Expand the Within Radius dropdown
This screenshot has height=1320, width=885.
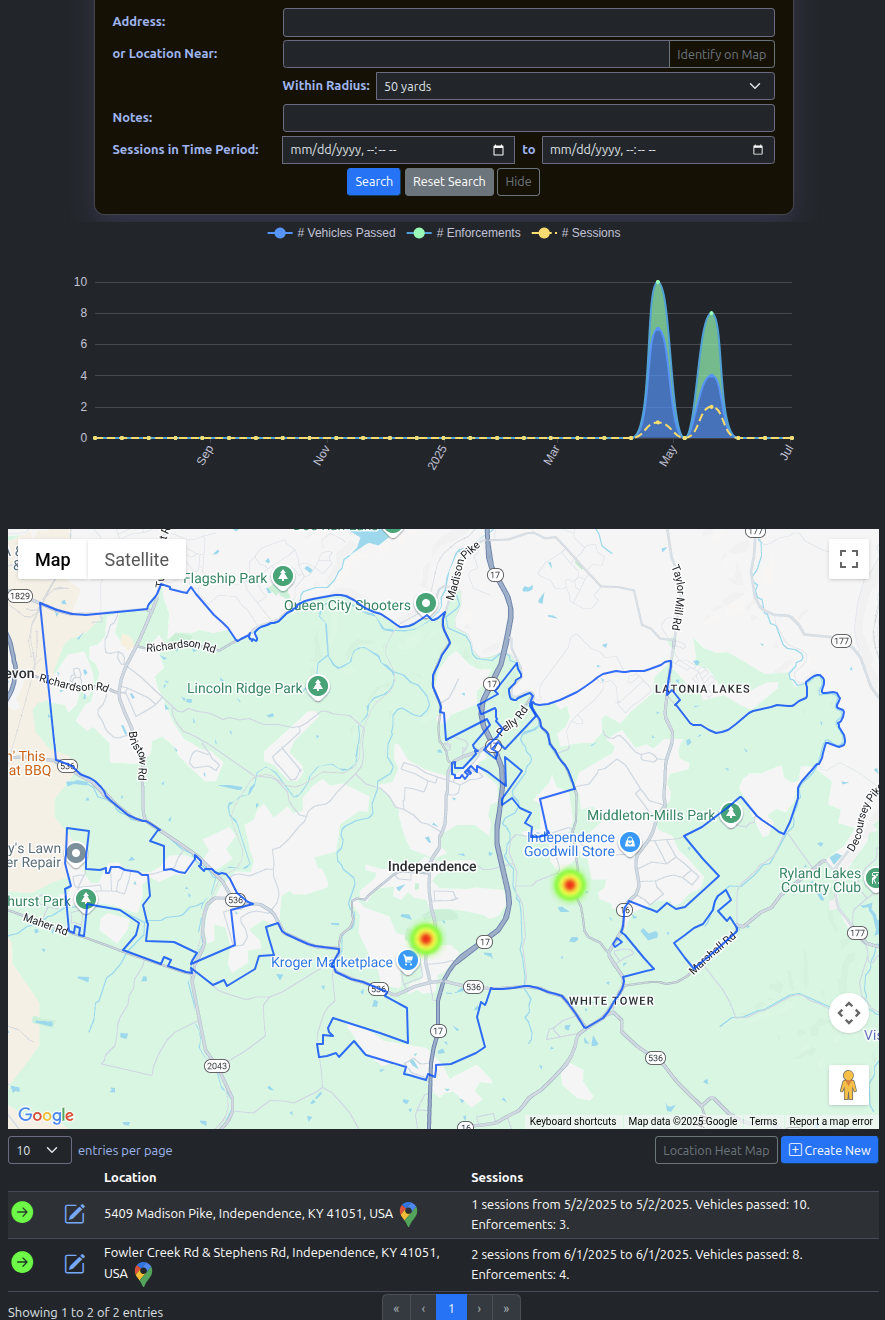click(574, 87)
